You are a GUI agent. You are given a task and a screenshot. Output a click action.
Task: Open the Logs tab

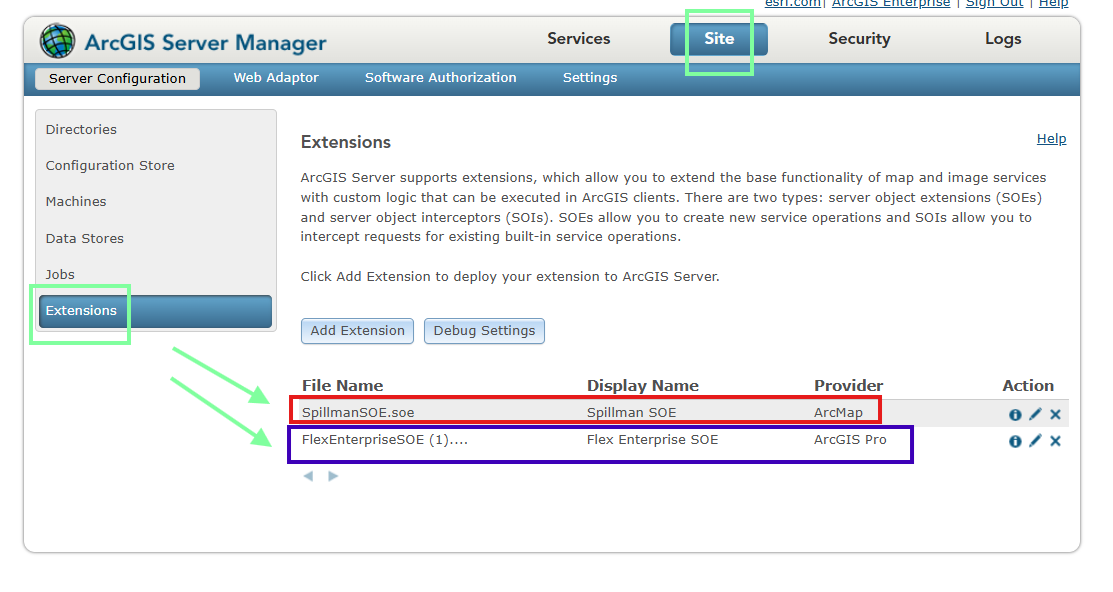tap(1002, 39)
